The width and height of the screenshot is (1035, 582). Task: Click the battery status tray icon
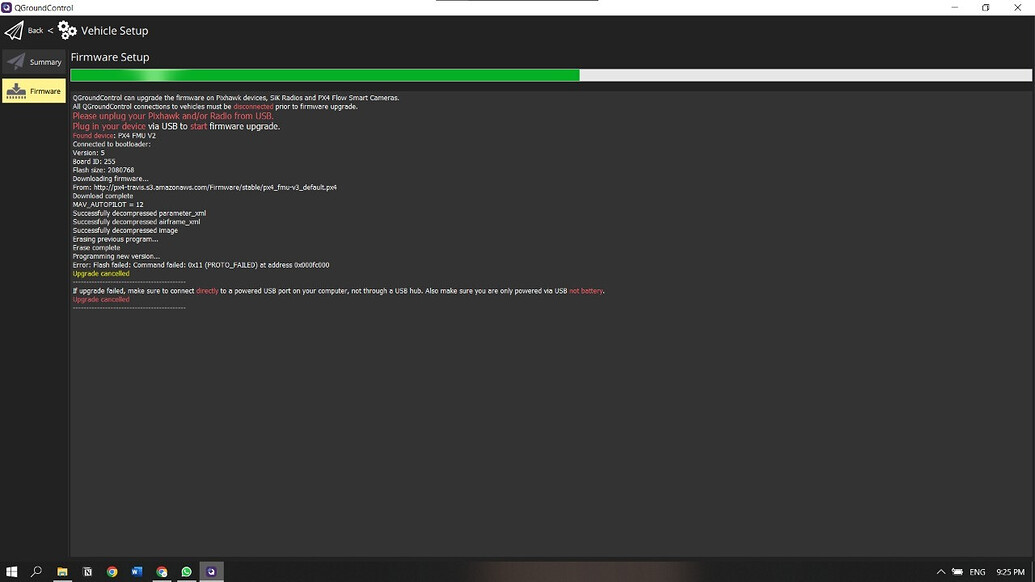tap(957, 572)
